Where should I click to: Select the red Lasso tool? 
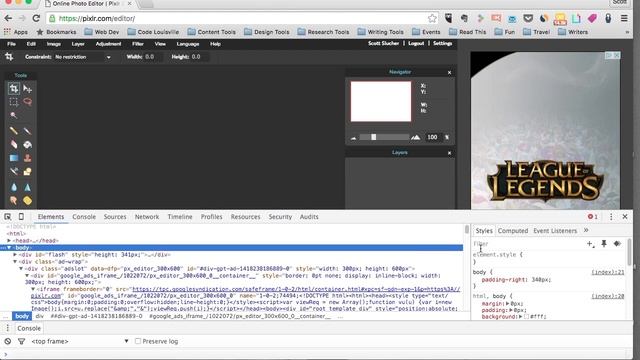tap(27, 102)
